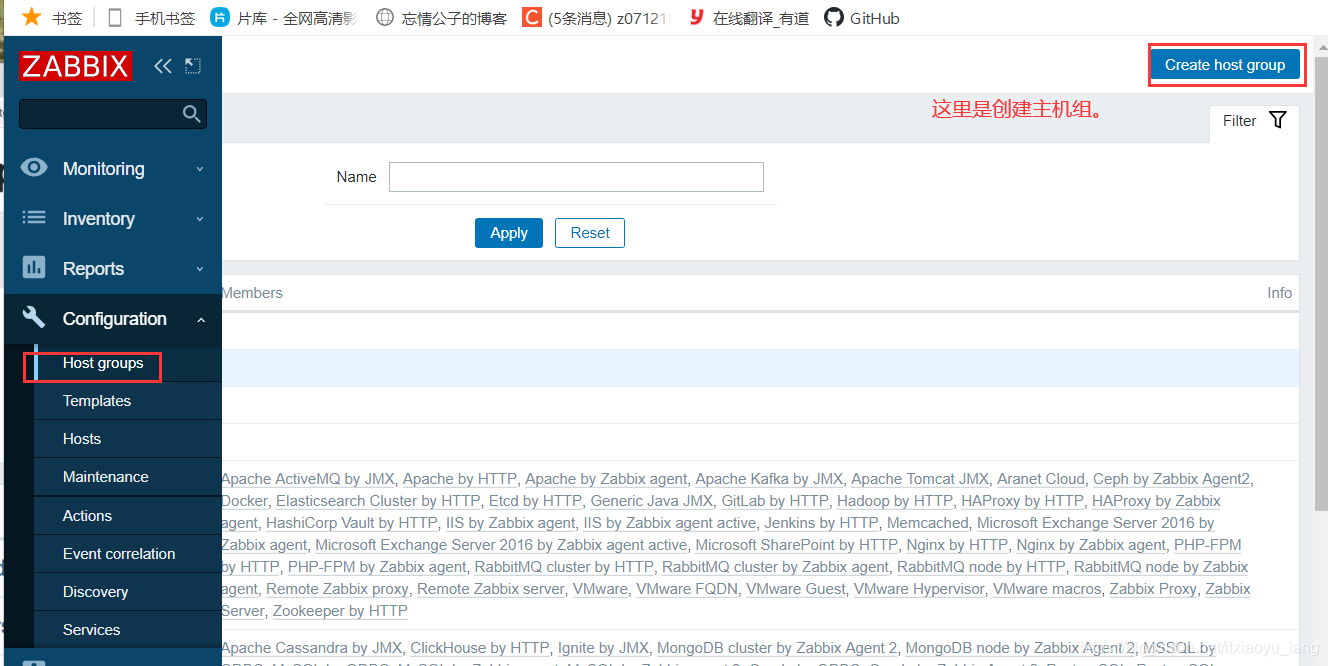
Task: Open the GitHub bookmark icon
Action: coord(833,17)
